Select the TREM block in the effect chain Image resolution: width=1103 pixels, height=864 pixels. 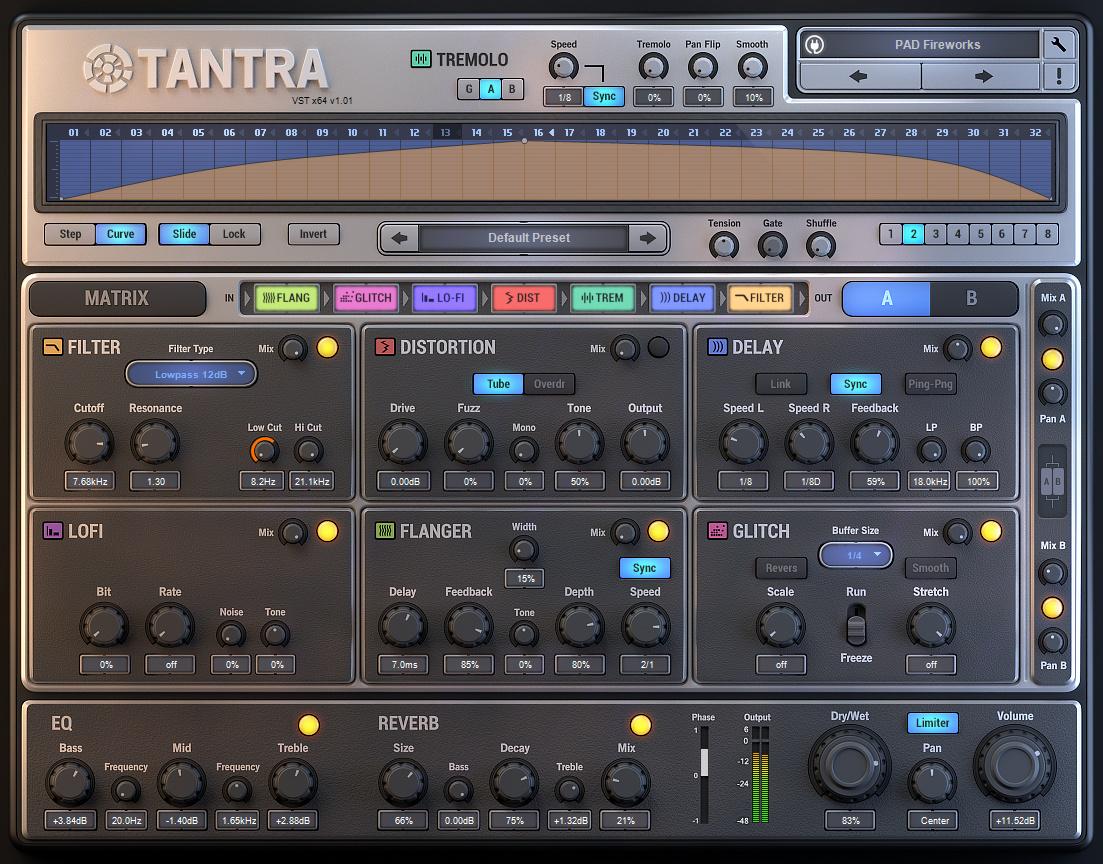tap(603, 298)
